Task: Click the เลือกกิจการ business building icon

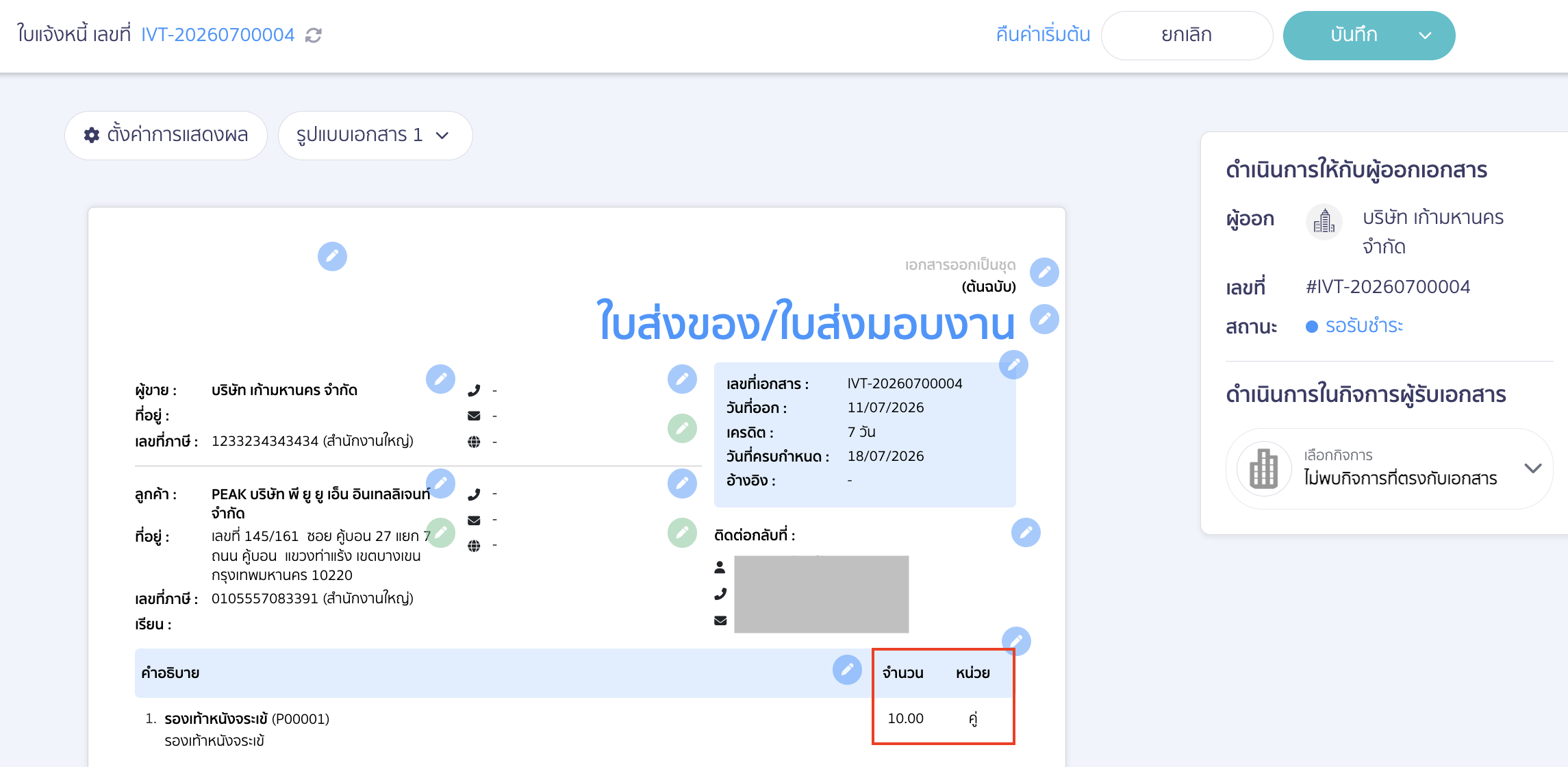Action: 1264,468
